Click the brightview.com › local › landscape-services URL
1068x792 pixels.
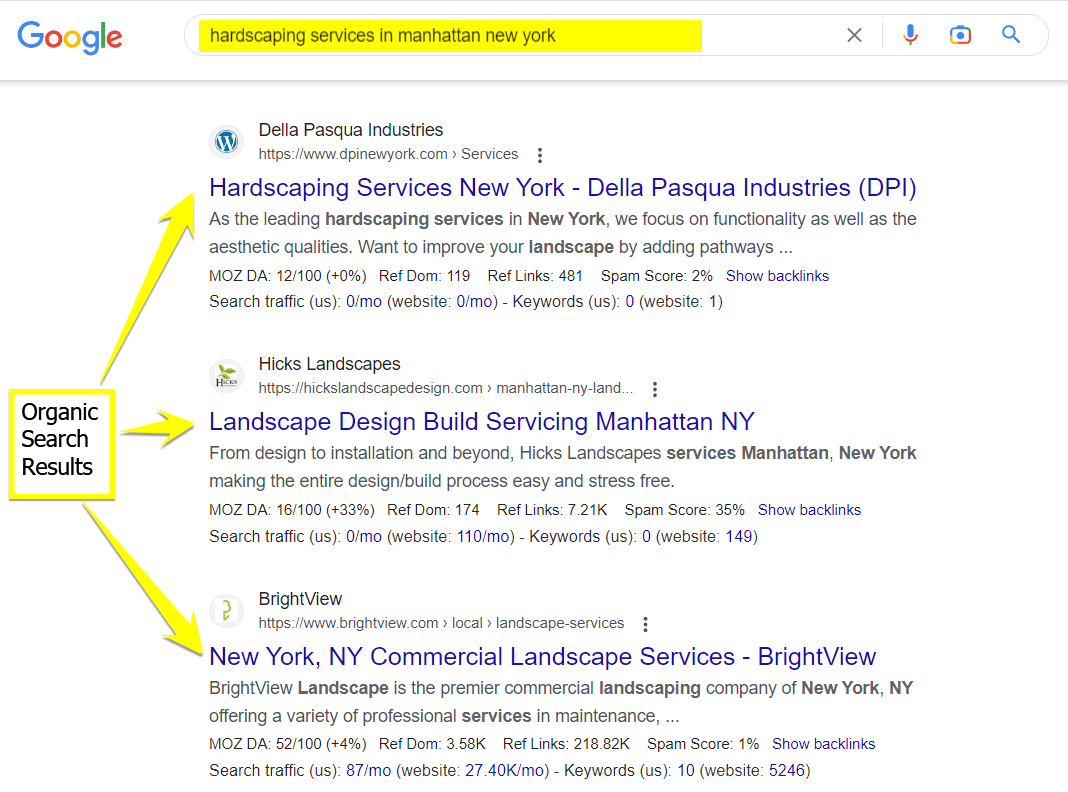(441, 623)
